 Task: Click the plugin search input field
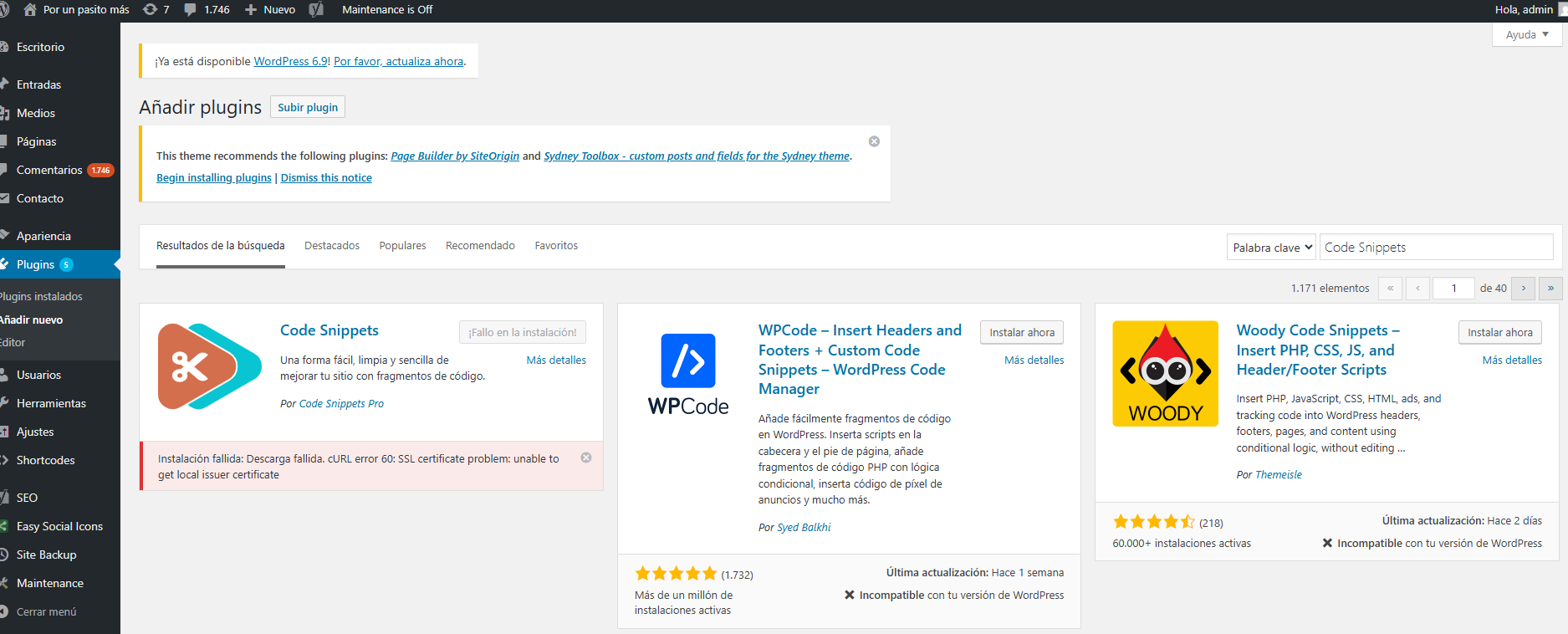click(1435, 248)
